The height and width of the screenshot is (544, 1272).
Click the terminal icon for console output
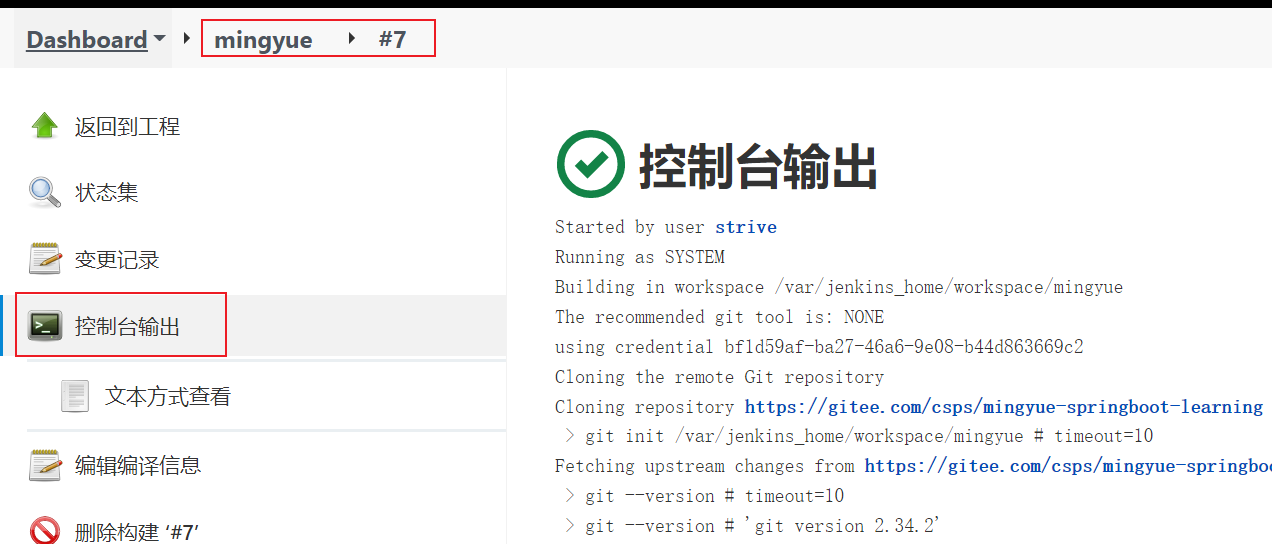(45, 326)
